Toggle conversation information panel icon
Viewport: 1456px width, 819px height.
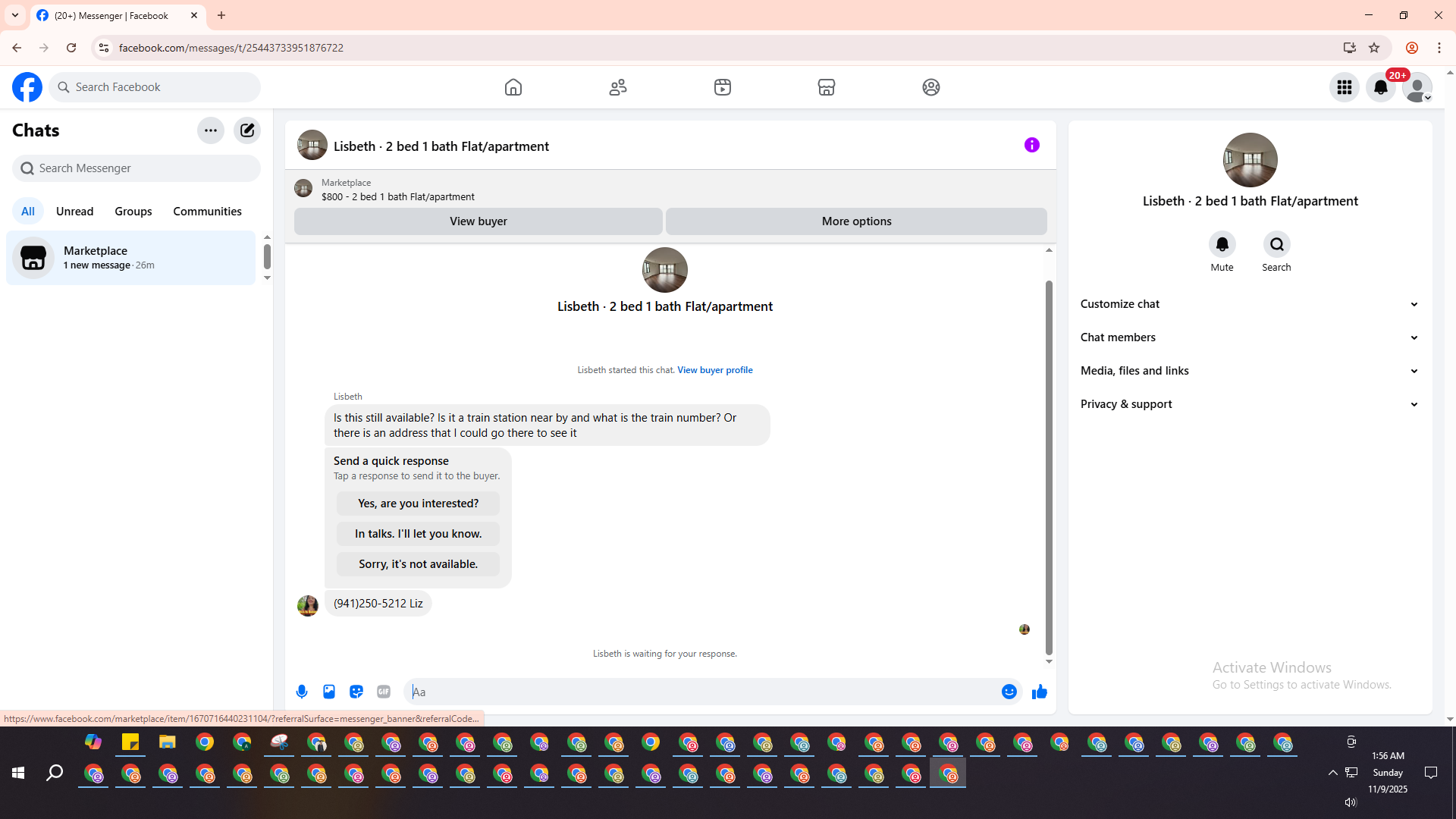point(1031,145)
